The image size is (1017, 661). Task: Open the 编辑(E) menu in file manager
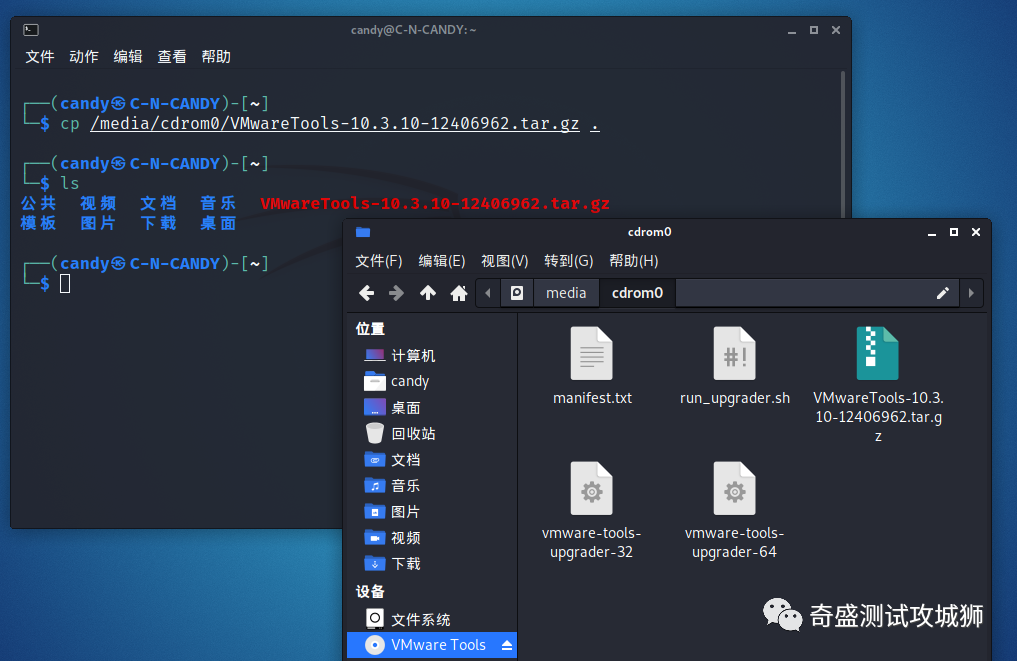(442, 261)
